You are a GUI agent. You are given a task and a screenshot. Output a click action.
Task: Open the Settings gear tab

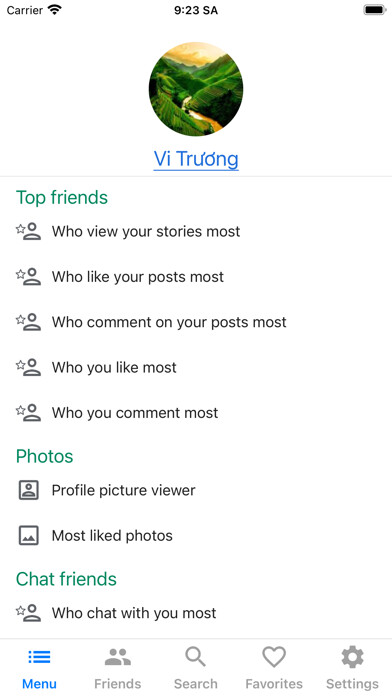click(x=352, y=667)
